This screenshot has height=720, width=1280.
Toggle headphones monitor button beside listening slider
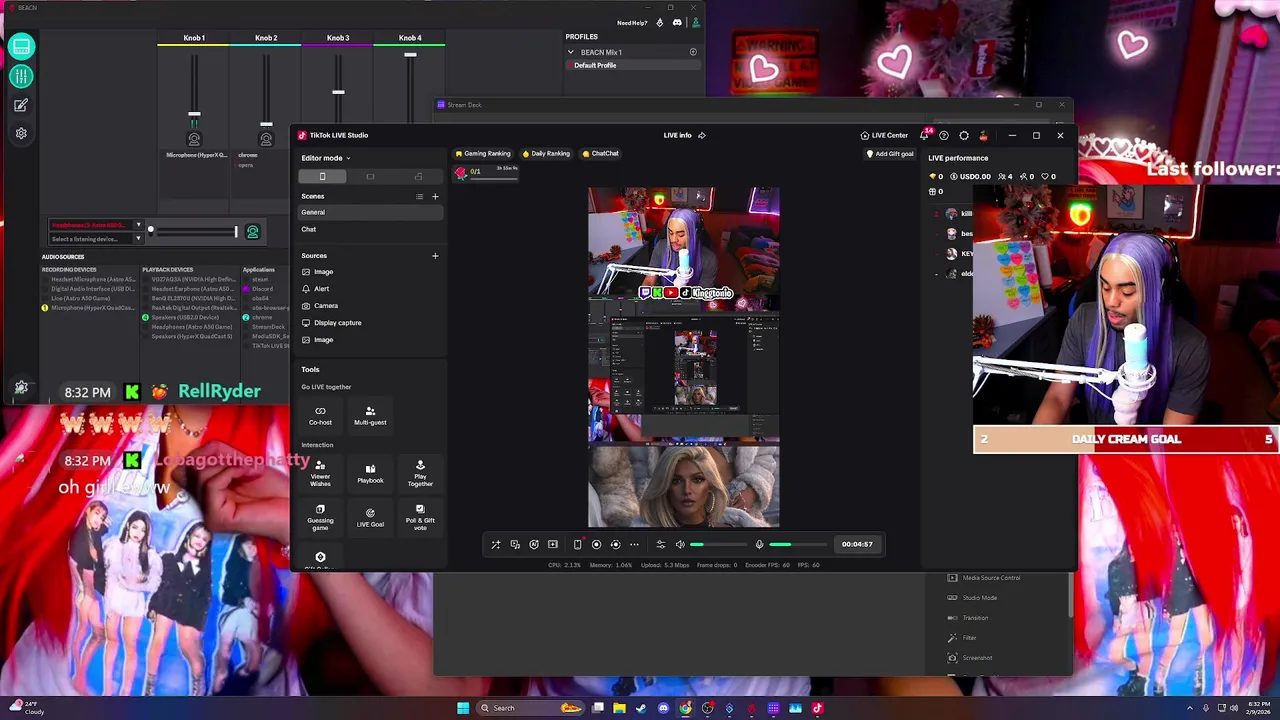point(252,232)
